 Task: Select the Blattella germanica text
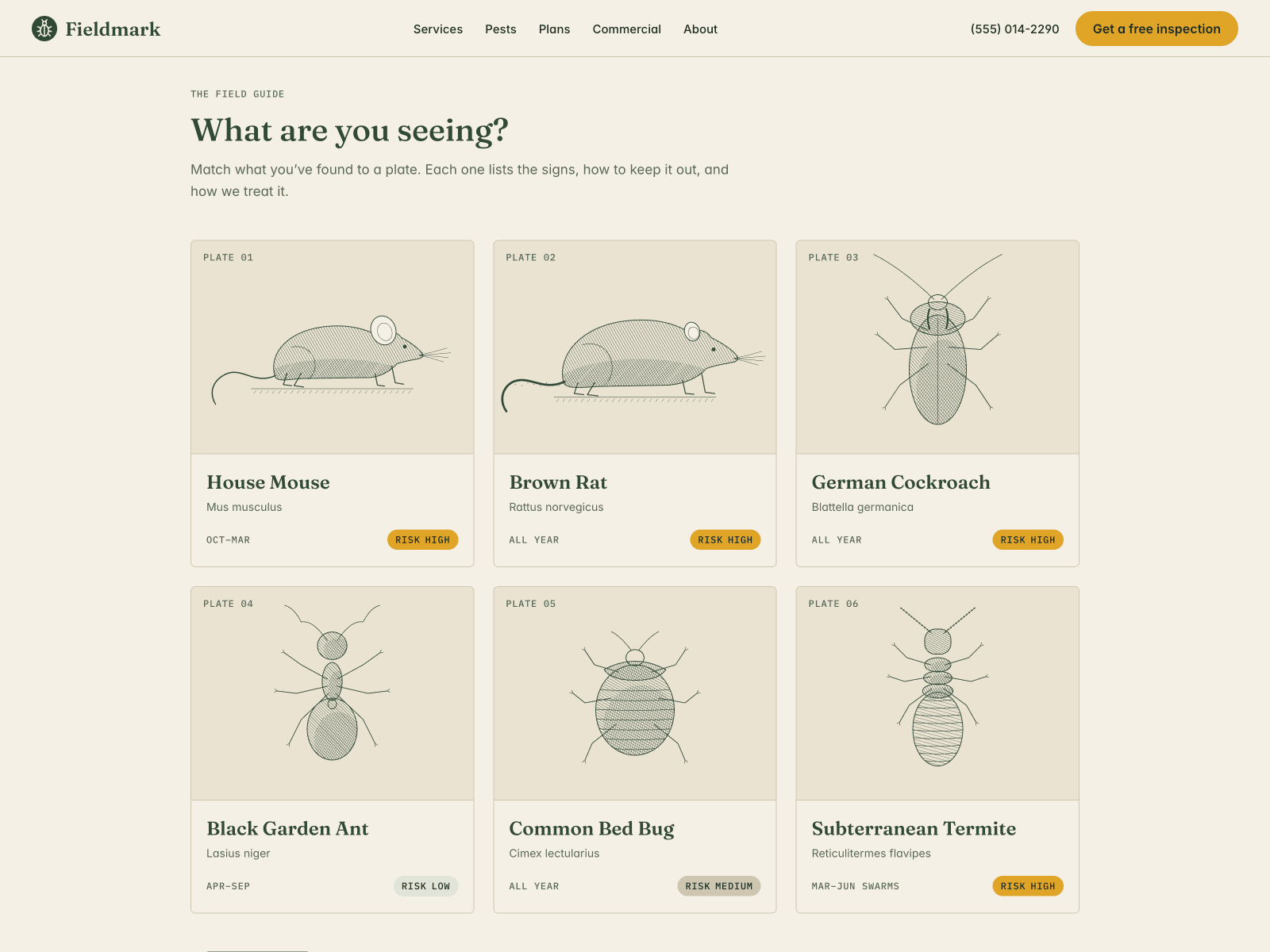click(x=863, y=507)
